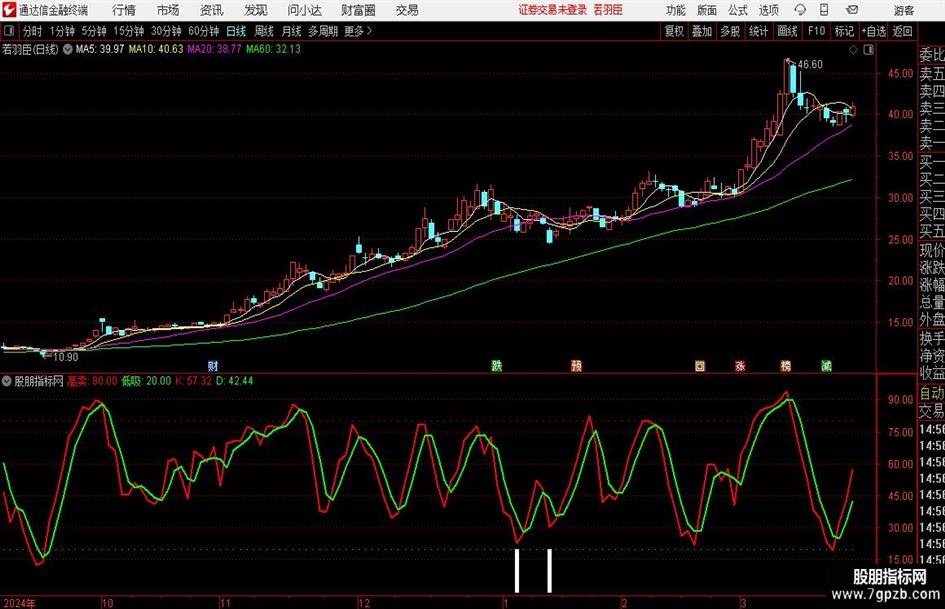Click the 财 event marker on the chart
Screen dimensions: 945x609
(213, 366)
